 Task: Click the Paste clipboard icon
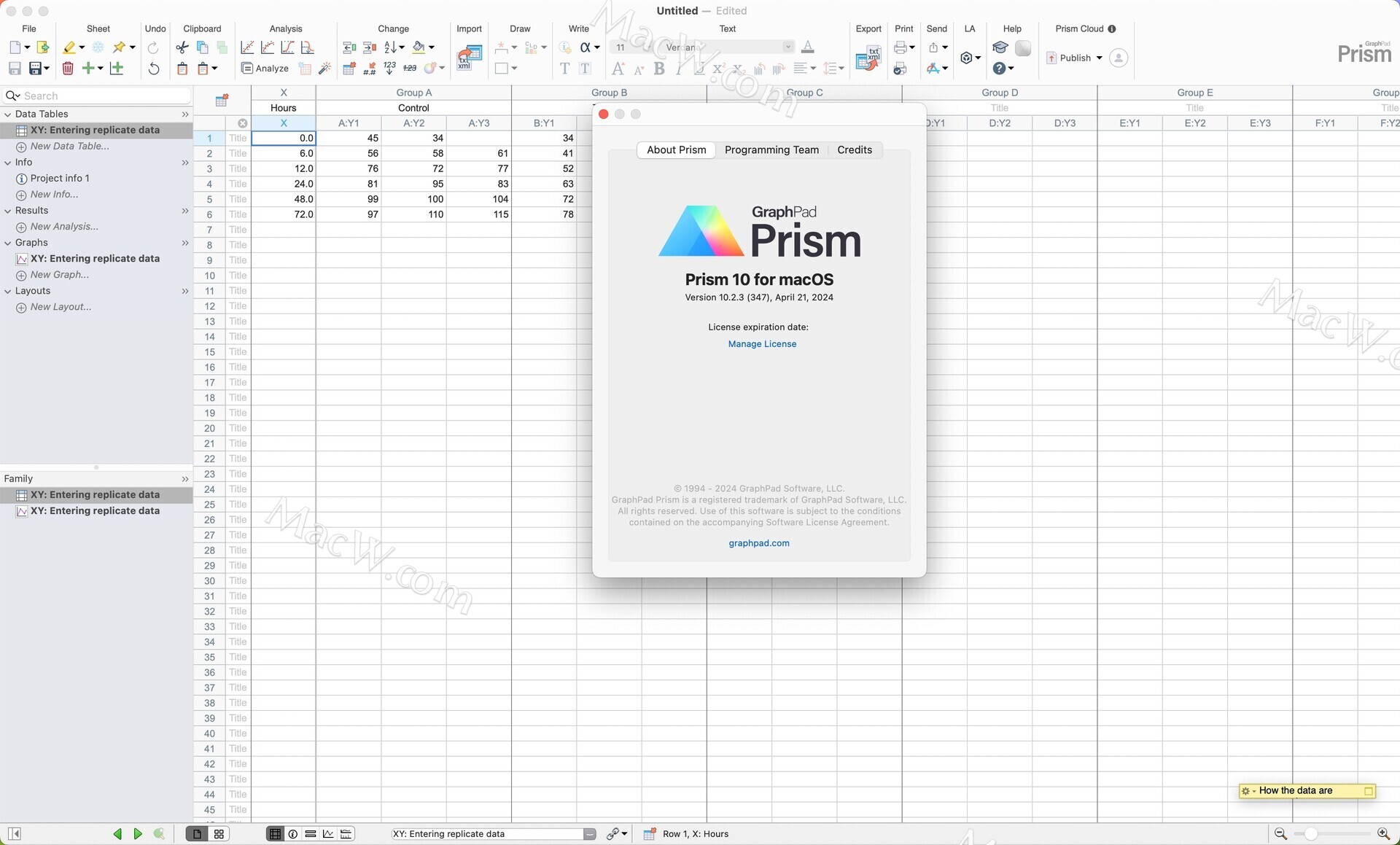[x=182, y=69]
